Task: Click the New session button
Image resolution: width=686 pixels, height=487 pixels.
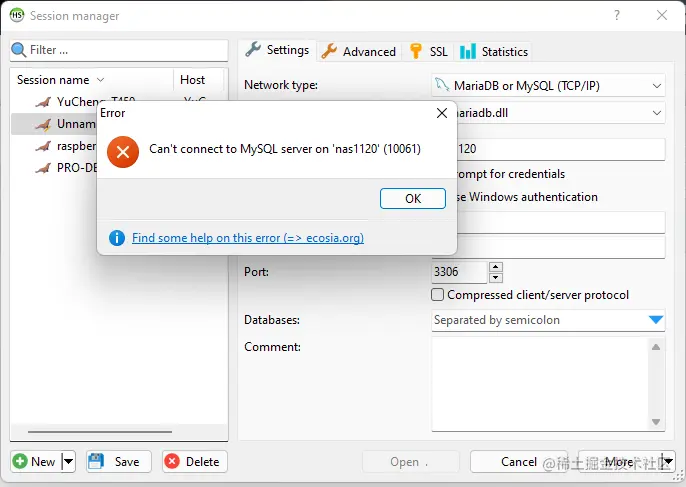Action: coord(36,462)
